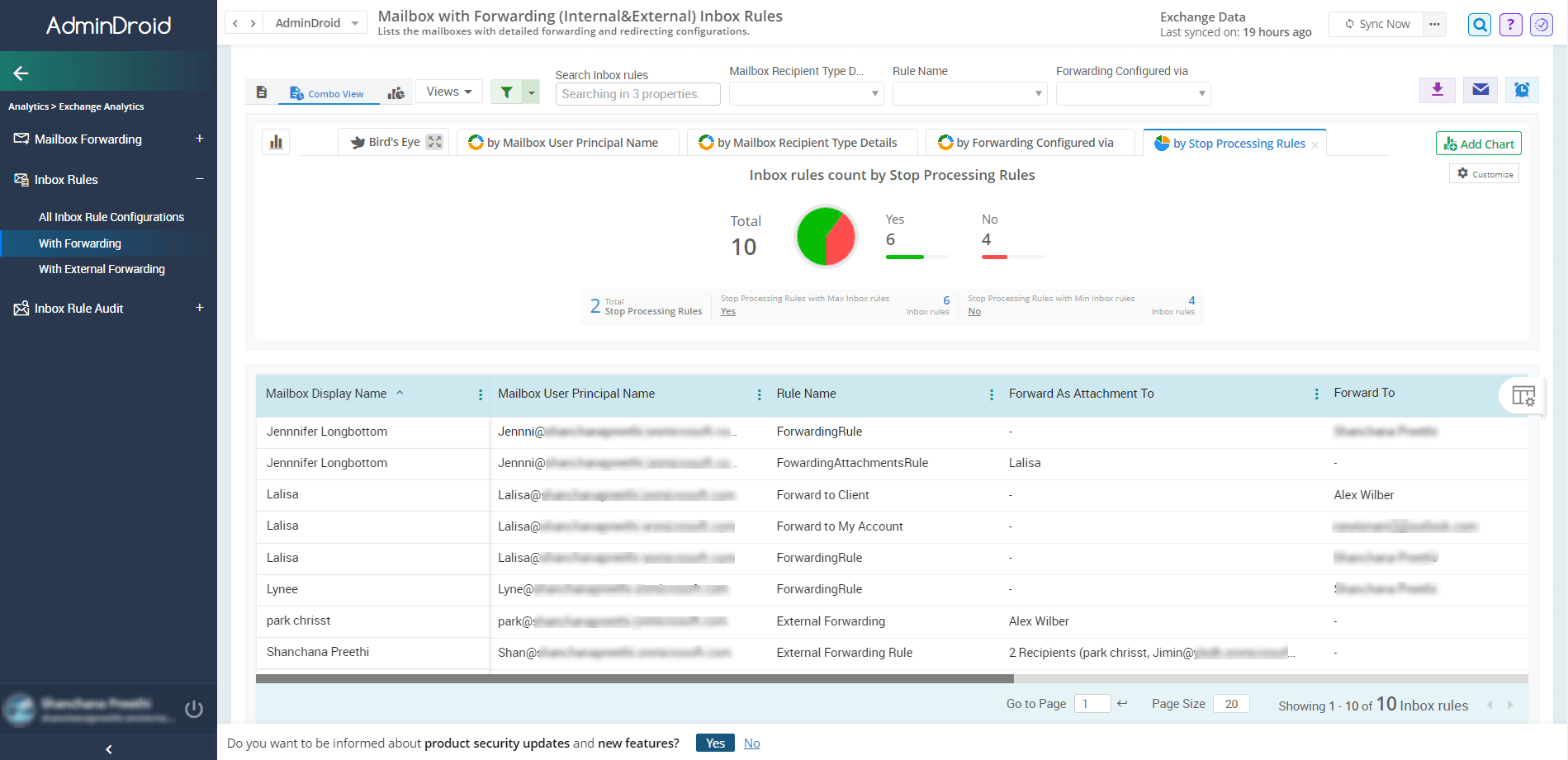This screenshot has height=760, width=1568.
Task: Select the chart-only view icon
Action: 396,92
